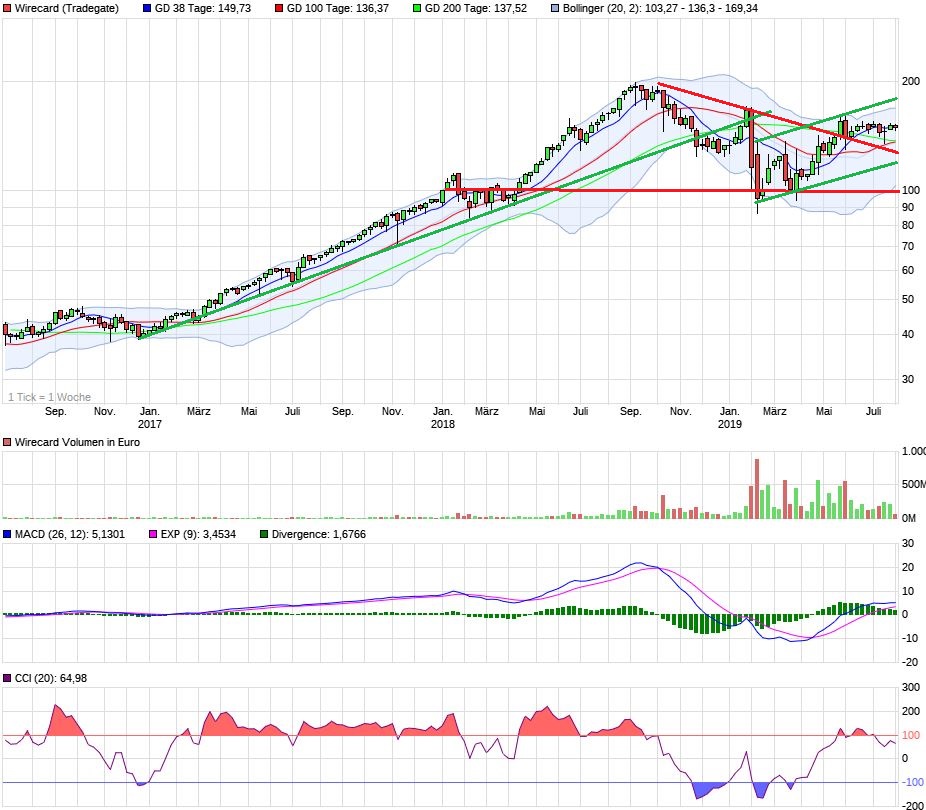Click the Juli label at the axis end
The height and width of the screenshot is (810, 926).
point(873,411)
